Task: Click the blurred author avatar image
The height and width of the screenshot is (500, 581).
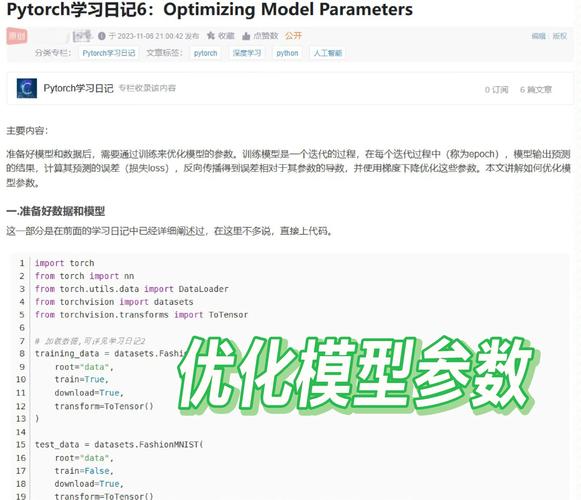Action: (x=82, y=36)
